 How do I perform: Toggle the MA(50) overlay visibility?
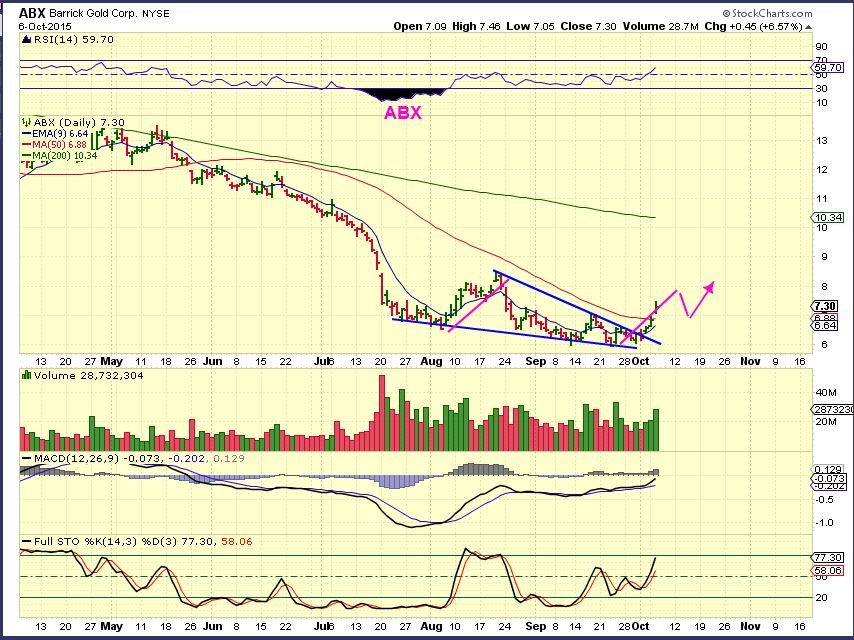53,146
